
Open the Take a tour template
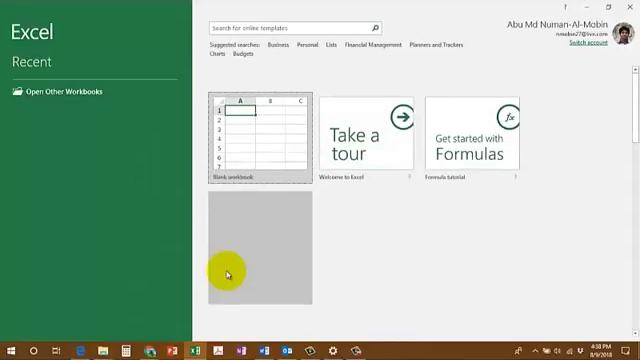pos(366,133)
